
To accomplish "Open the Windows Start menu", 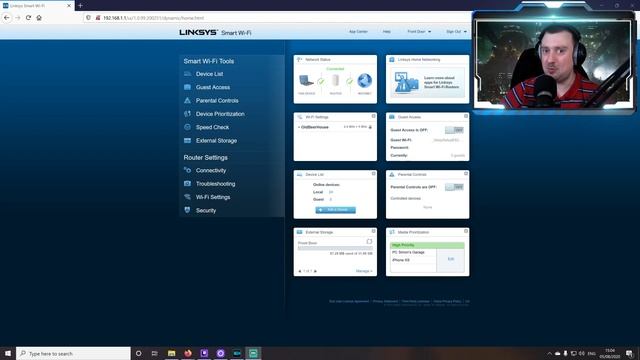I will 8,353.
